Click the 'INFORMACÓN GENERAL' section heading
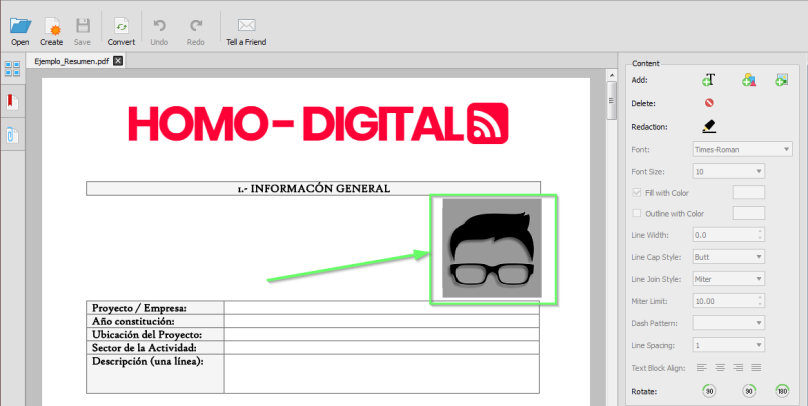The width and height of the screenshot is (808, 406). 320,189
